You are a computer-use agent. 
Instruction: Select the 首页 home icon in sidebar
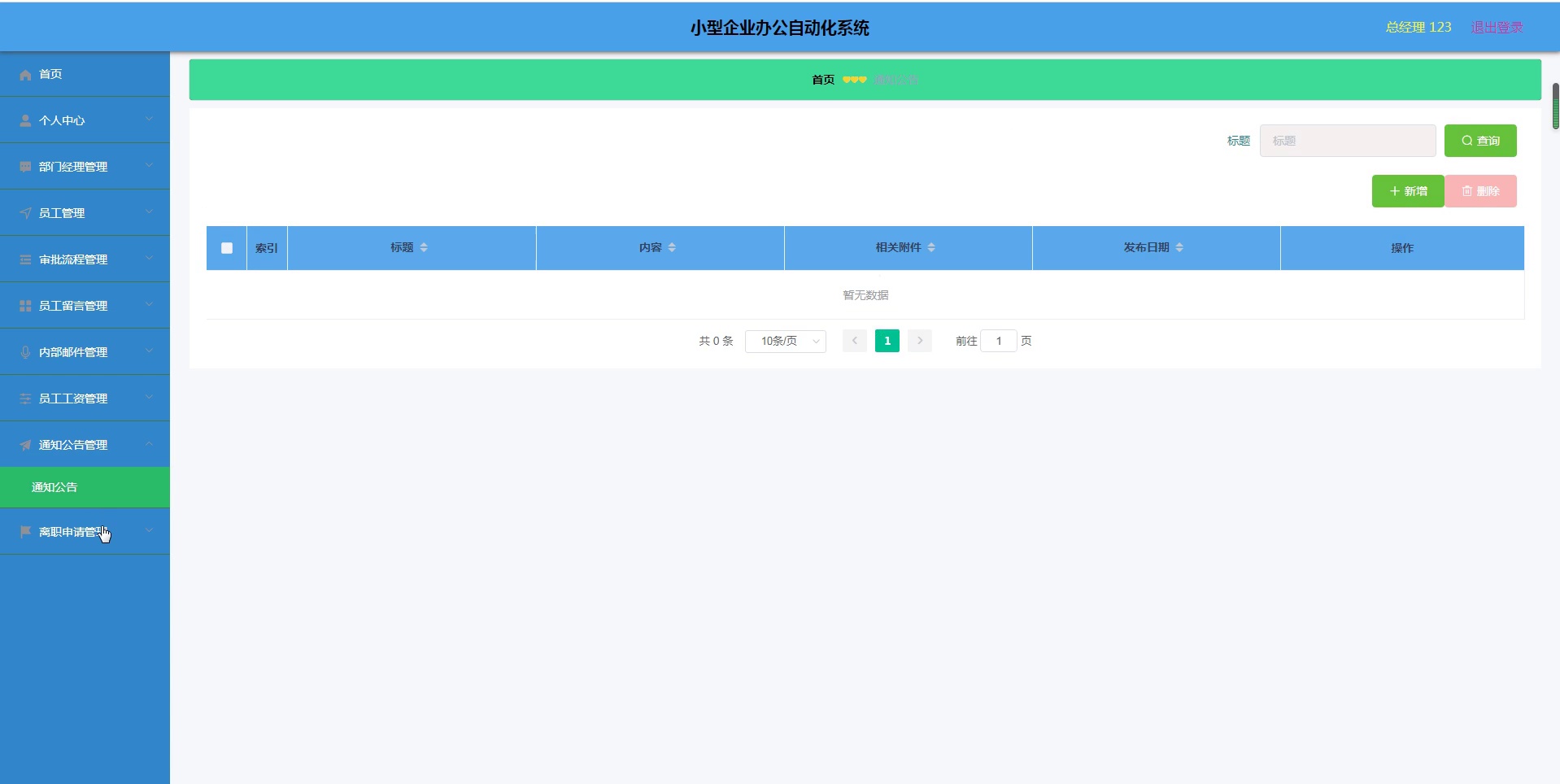tap(25, 74)
